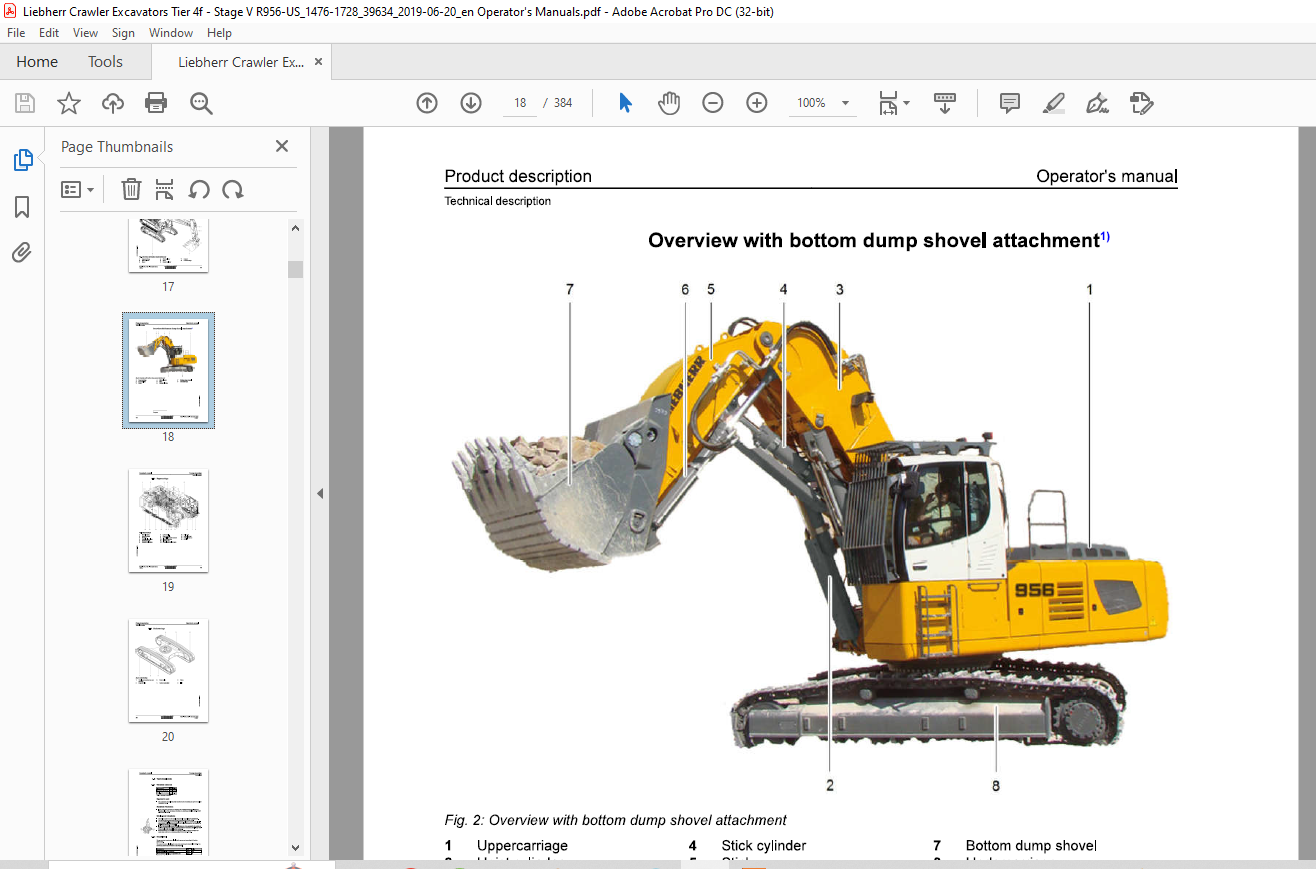1316x869 pixels.
Task: Open the Bookmarks panel icon
Action: [x=22, y=207]
